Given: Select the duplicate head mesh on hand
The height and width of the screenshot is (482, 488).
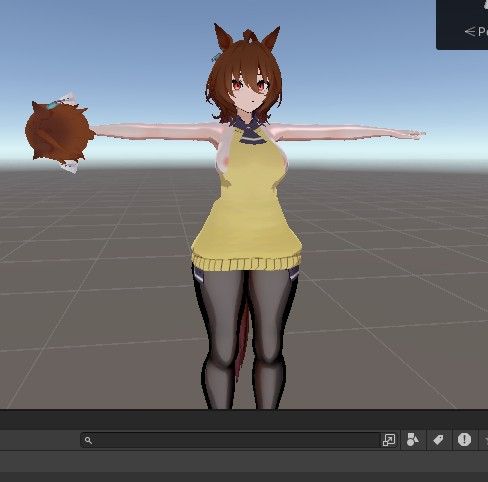Looking at the screenshot, I should click(58, 133).
